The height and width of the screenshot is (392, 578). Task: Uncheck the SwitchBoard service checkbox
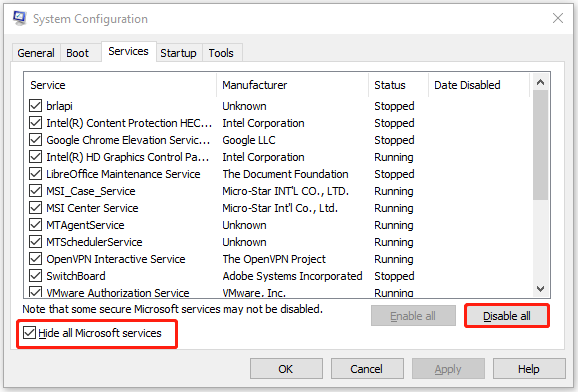pos(35,275)
